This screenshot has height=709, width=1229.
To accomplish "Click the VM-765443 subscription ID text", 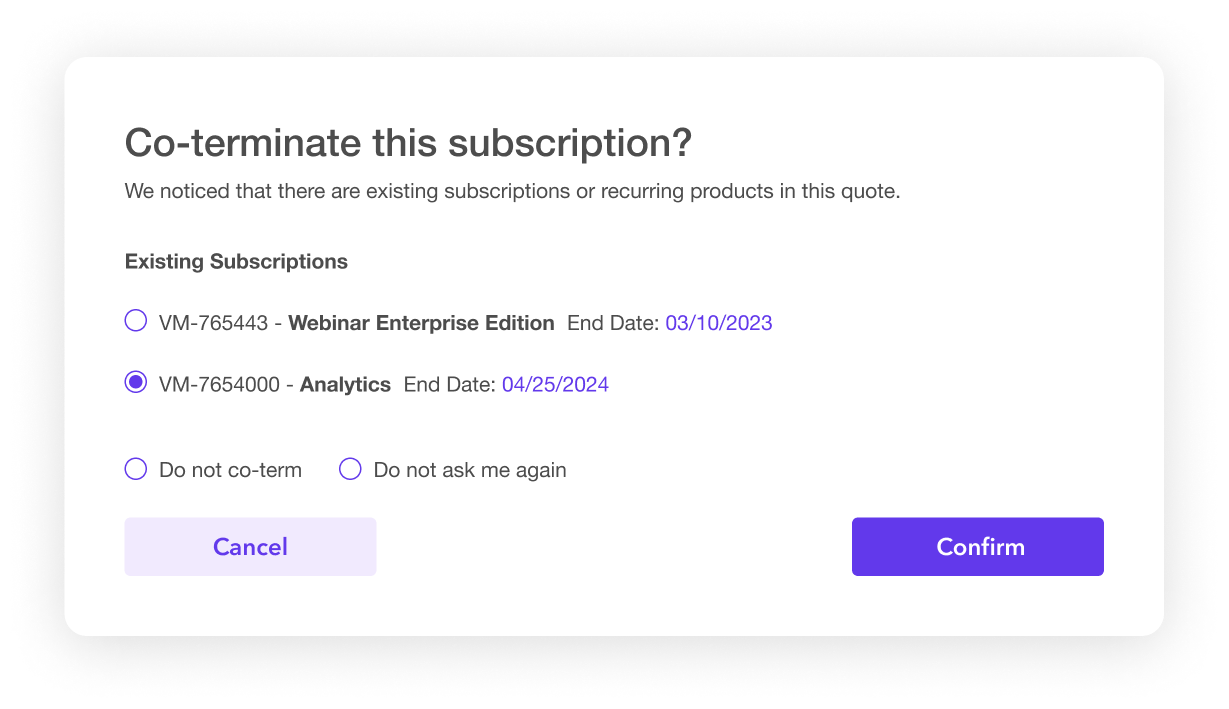I will [215, 323].
